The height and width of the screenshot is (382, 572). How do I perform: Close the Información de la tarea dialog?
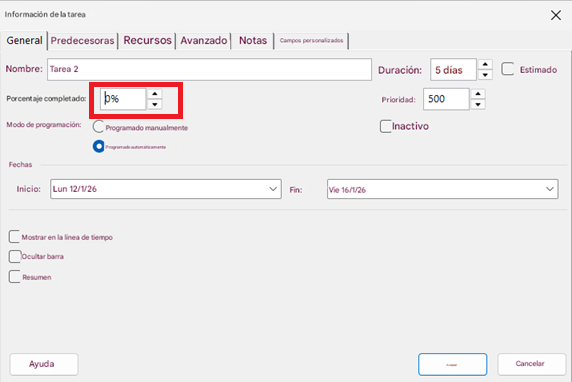(556, 15)
